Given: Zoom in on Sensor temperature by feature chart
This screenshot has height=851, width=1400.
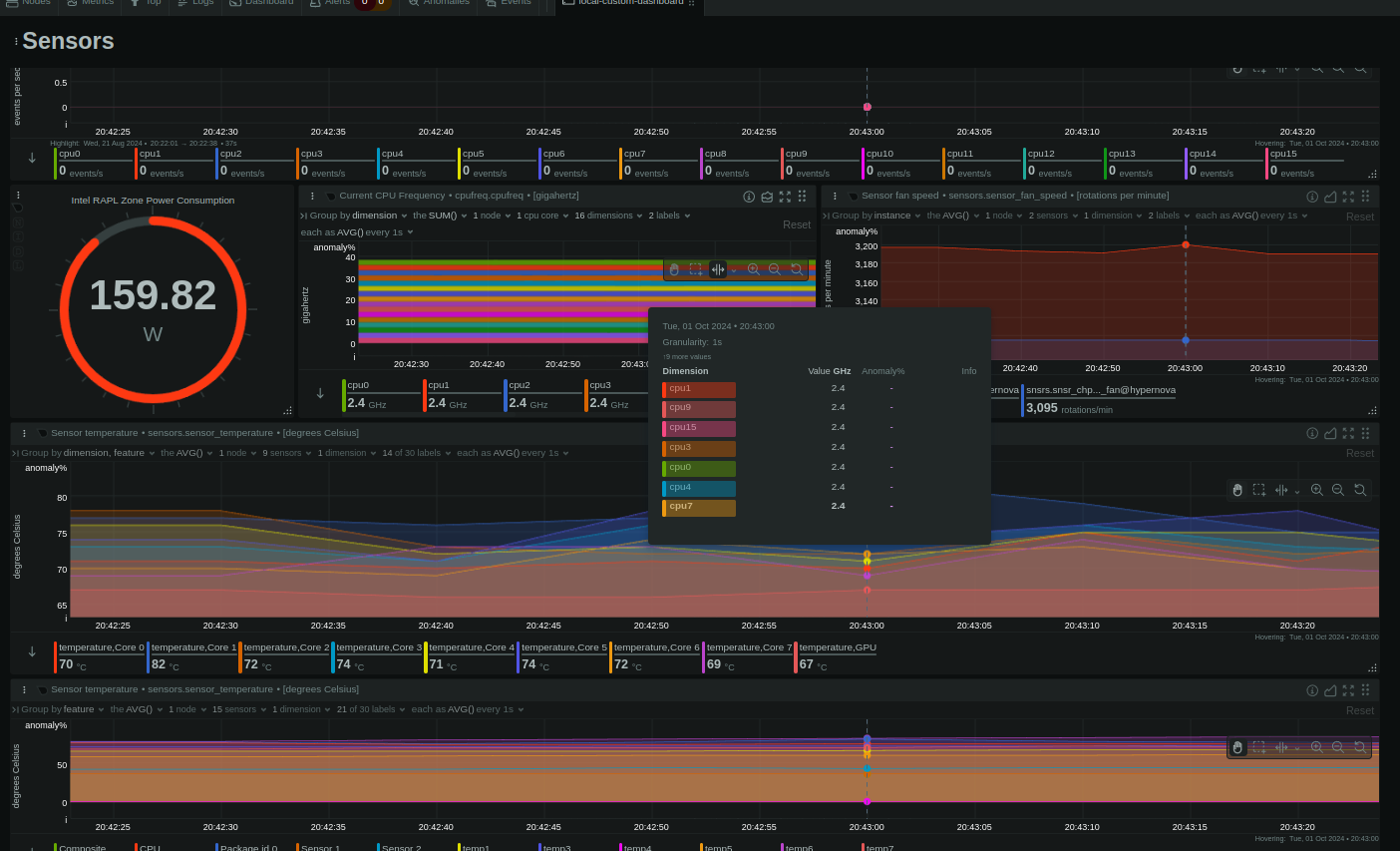Looking at the screenshot, I should click(x=1317, y=747).
